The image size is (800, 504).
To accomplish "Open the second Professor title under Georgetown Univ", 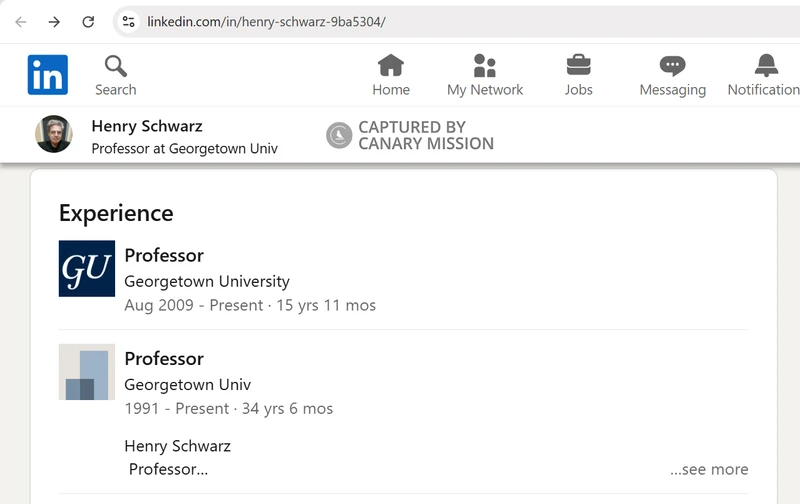I will click(164, 359).
